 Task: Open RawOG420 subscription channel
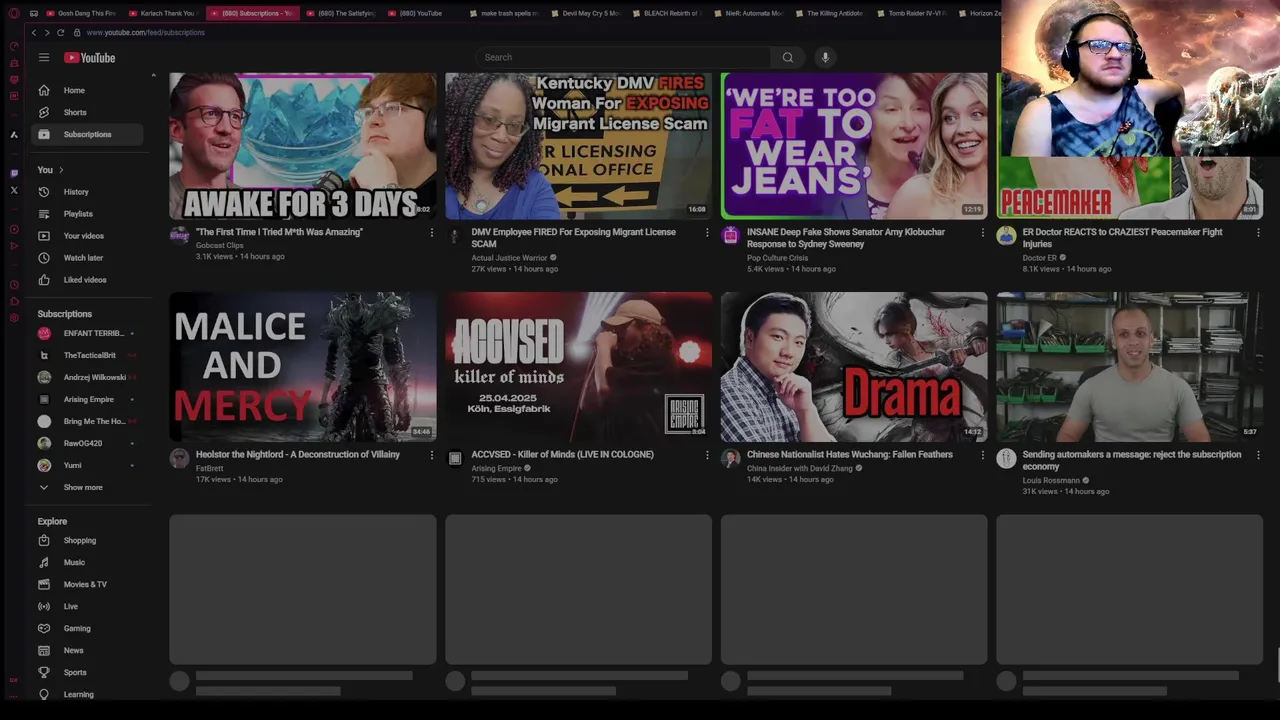(88, 444)
